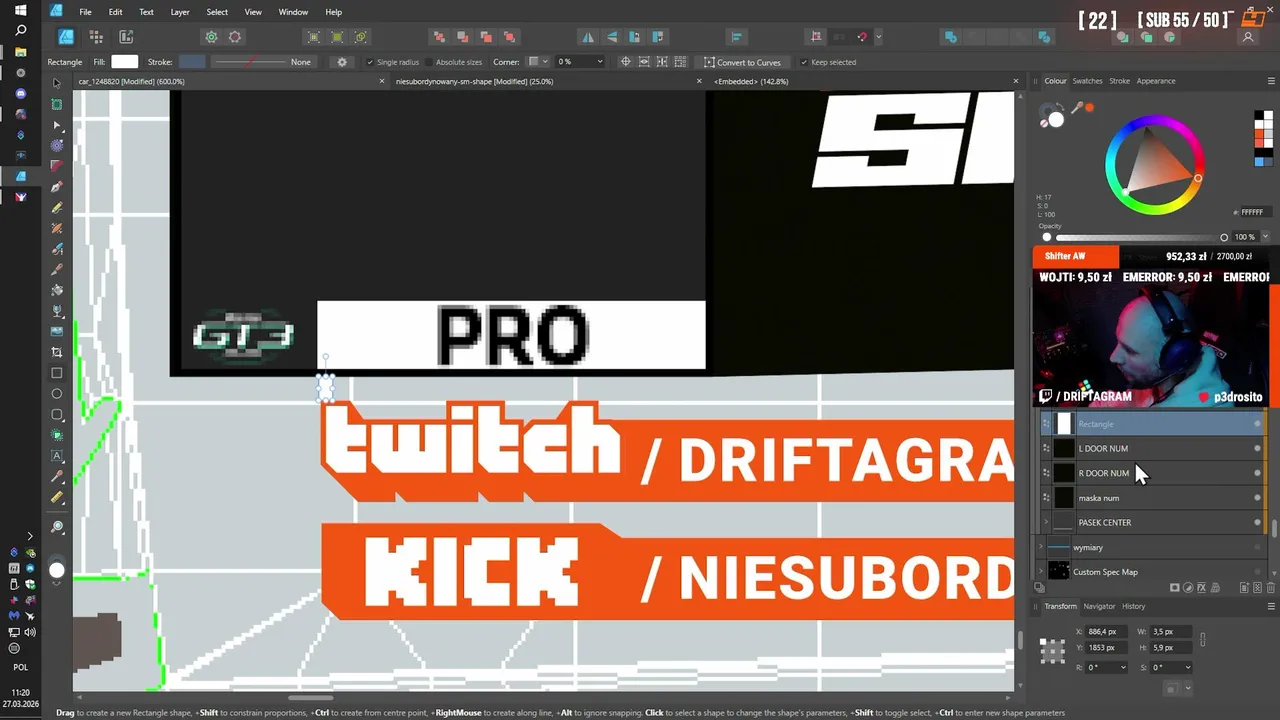Click the Move to Front arrange icon
This screenshot has height=720, width=1280.
[509, 37]
